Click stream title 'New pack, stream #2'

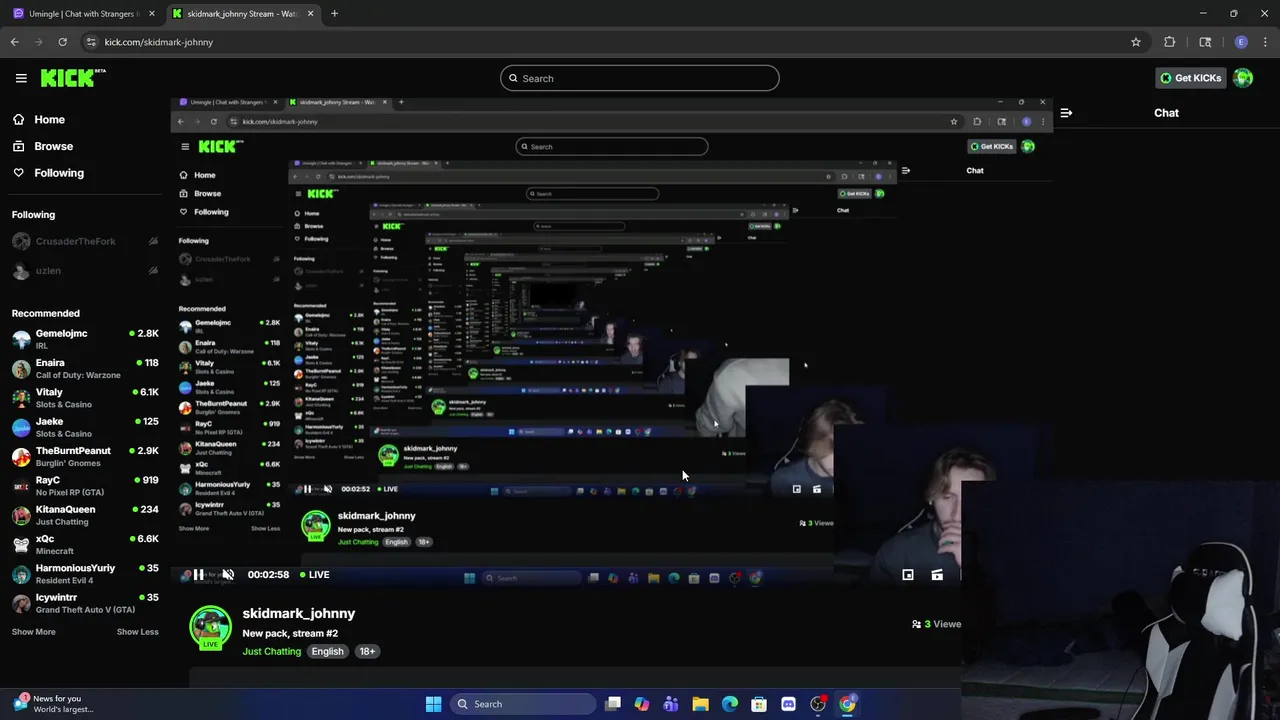tap(290, 633)
